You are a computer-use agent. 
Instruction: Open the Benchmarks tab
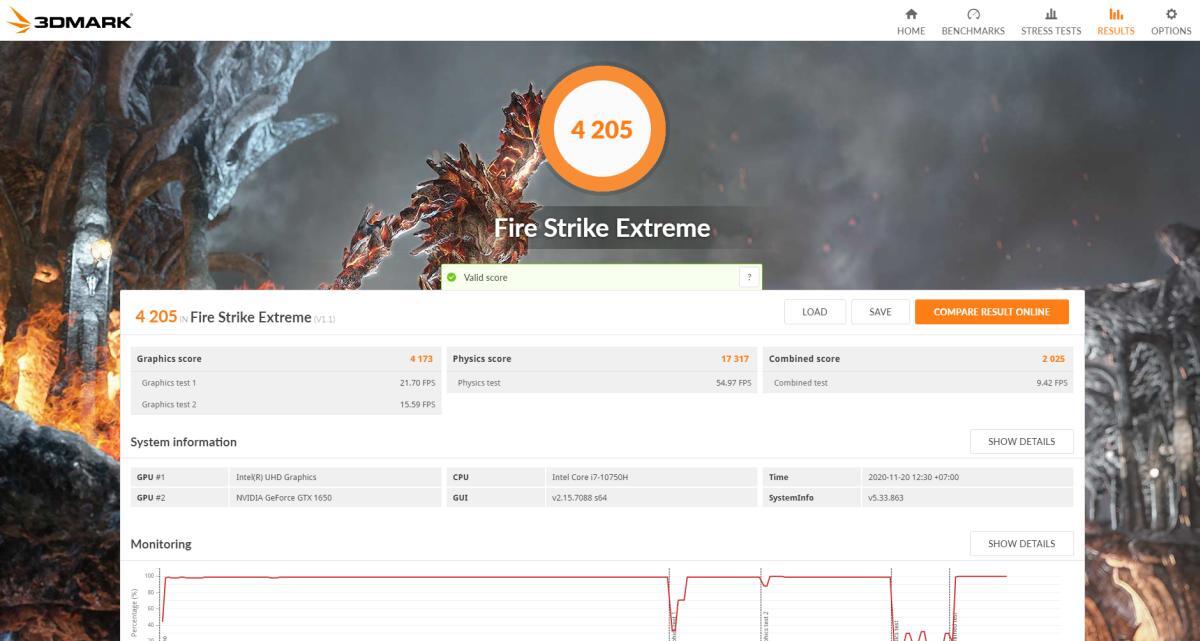(973, 21)
